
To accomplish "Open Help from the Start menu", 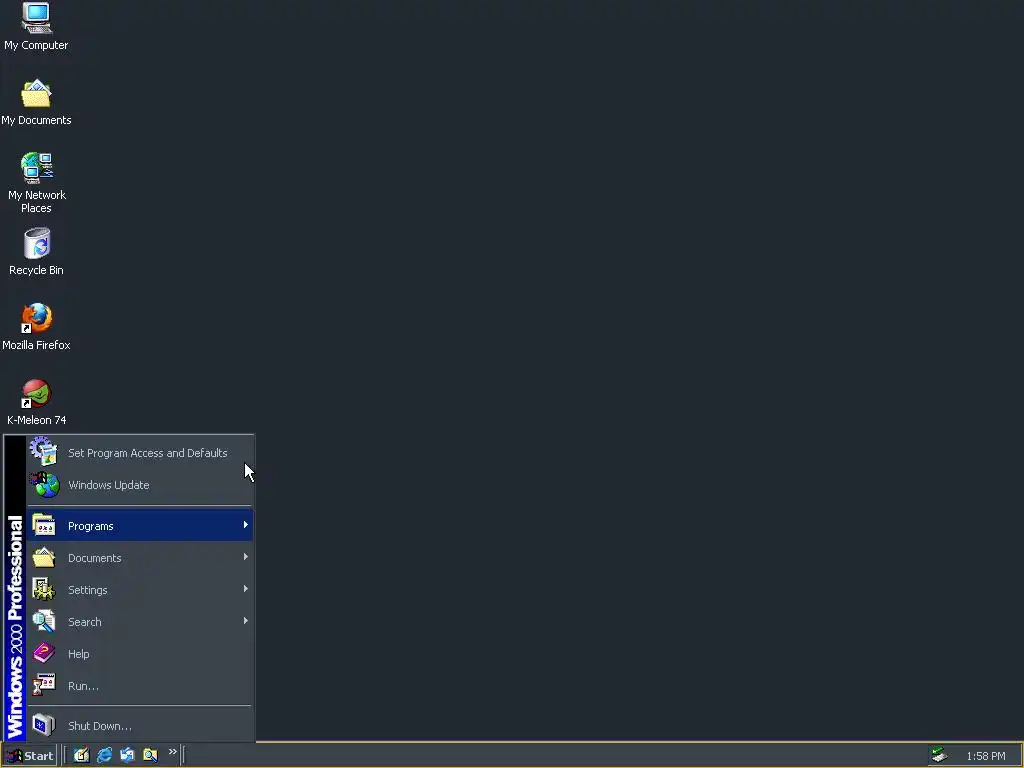I will 140,654.
